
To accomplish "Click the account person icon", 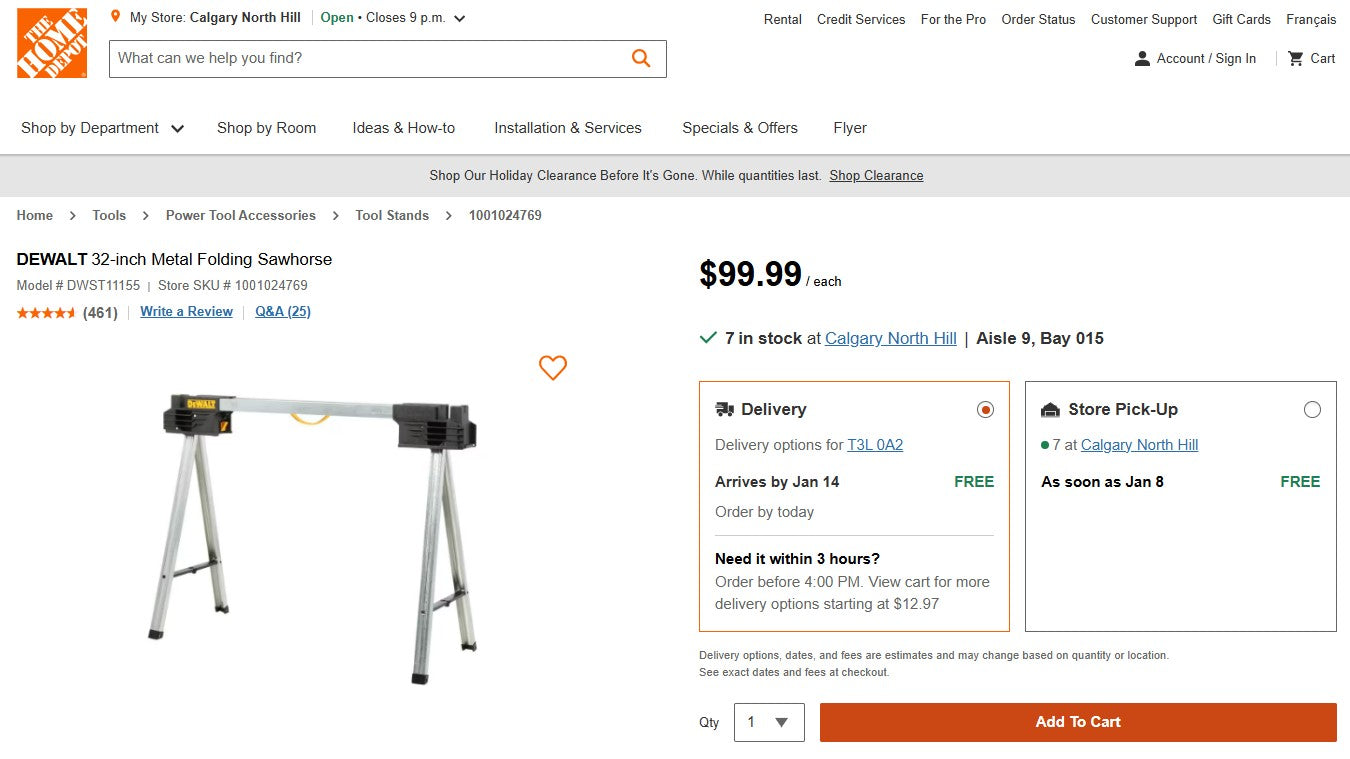I will [1141, 58].
